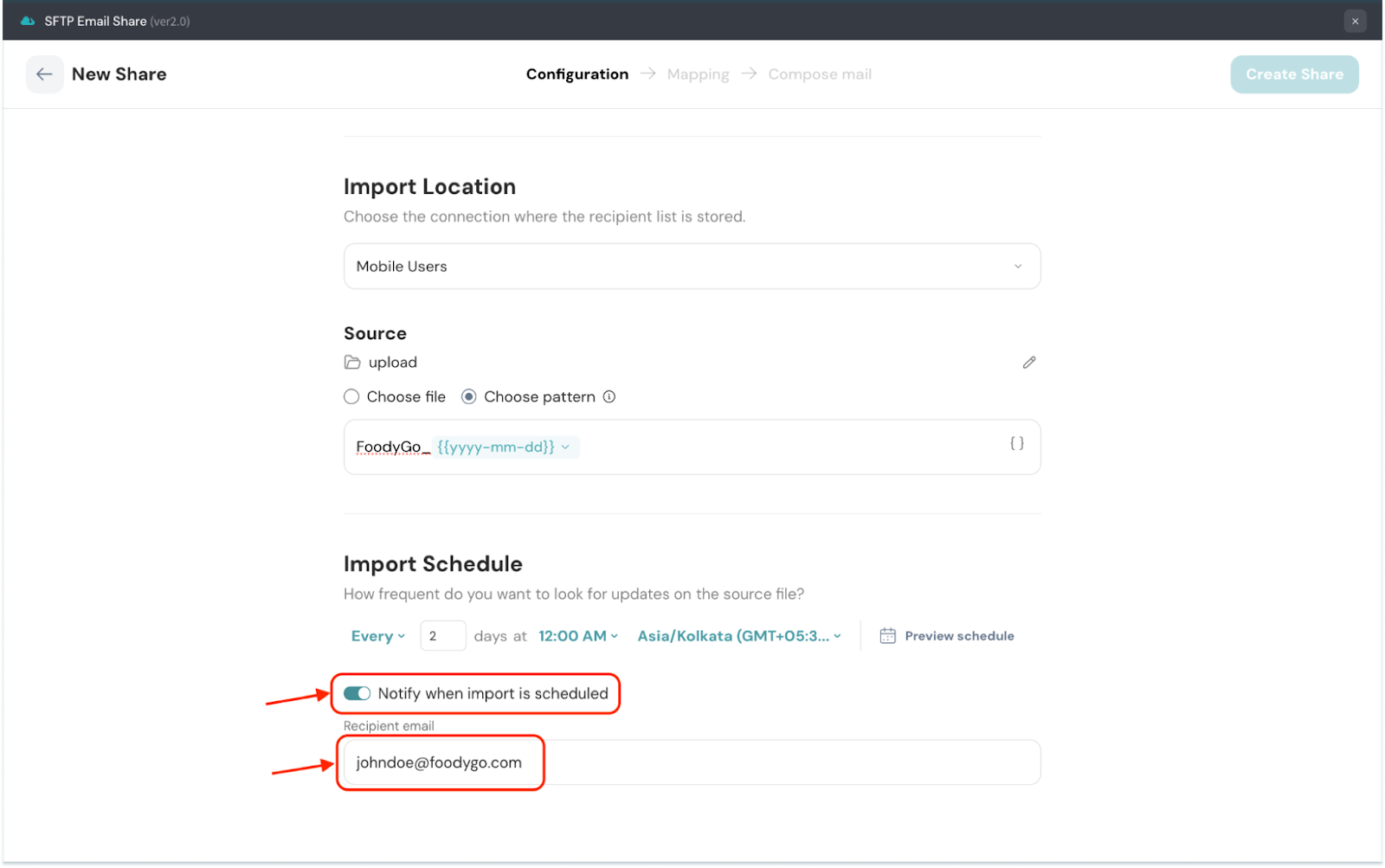Image resolution: width=1385 pixels, height=868 pixels.
Task: Select the Choose pattern radio button
Action: 469,397
